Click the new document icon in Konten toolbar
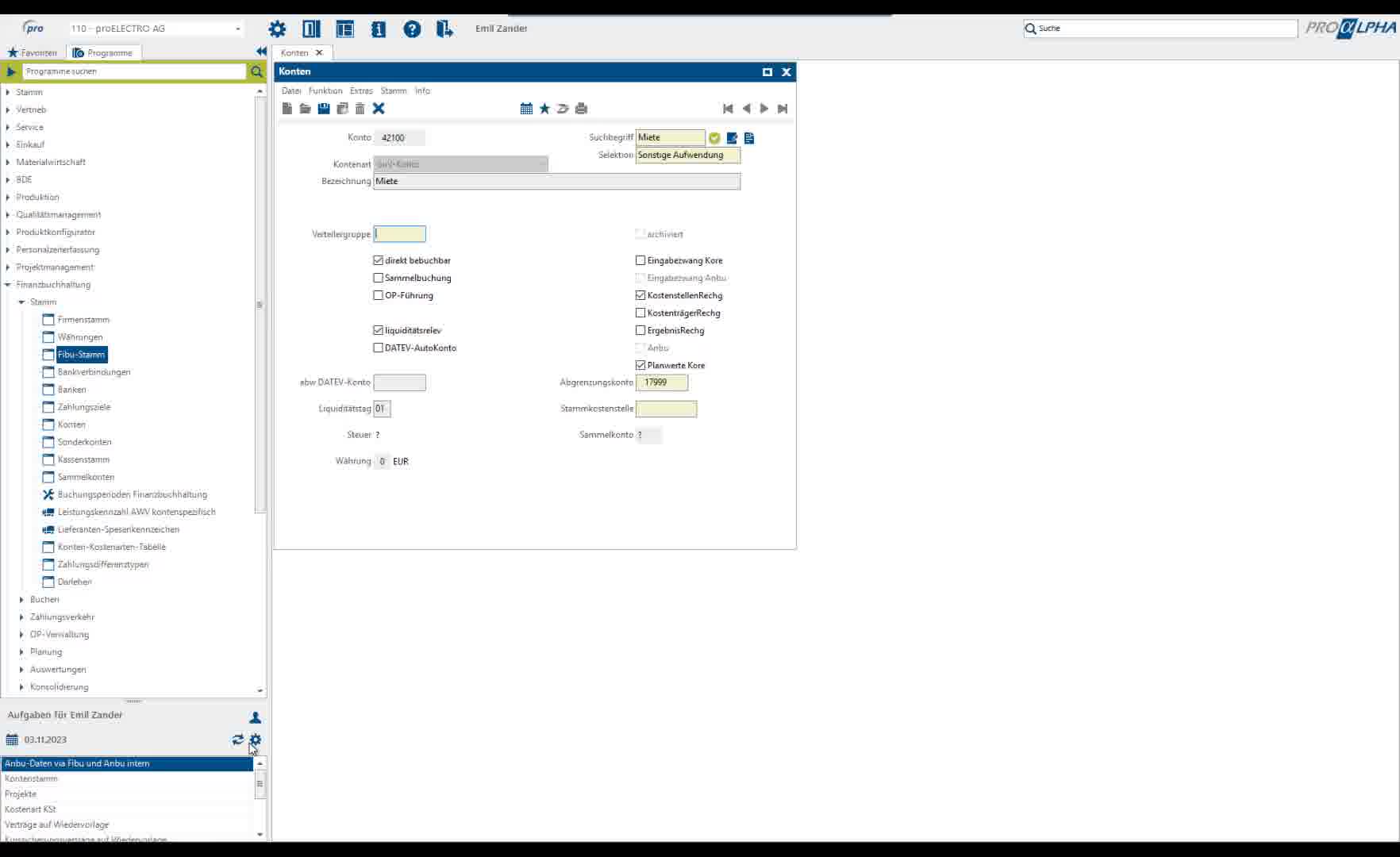 click(287, 109)
